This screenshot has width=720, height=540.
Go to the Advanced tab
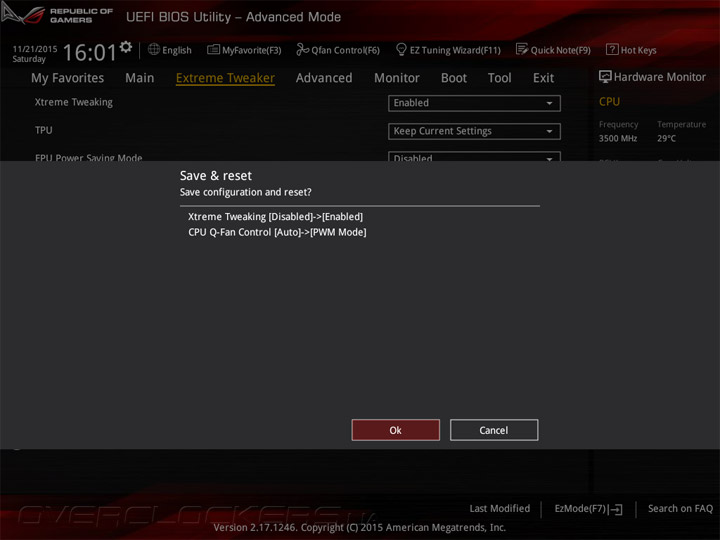coord(324,78)
